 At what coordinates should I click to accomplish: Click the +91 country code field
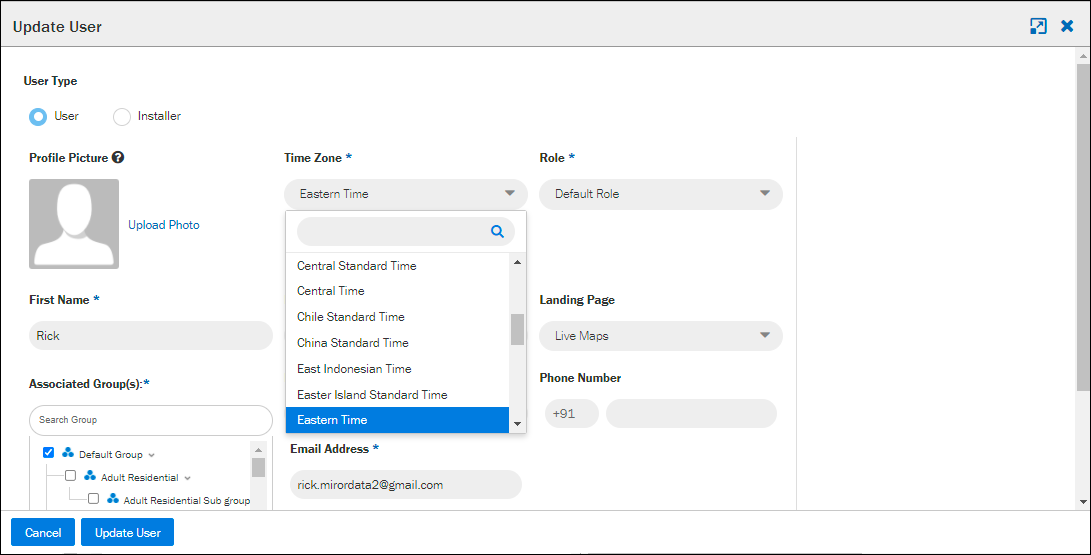[572, 414]
